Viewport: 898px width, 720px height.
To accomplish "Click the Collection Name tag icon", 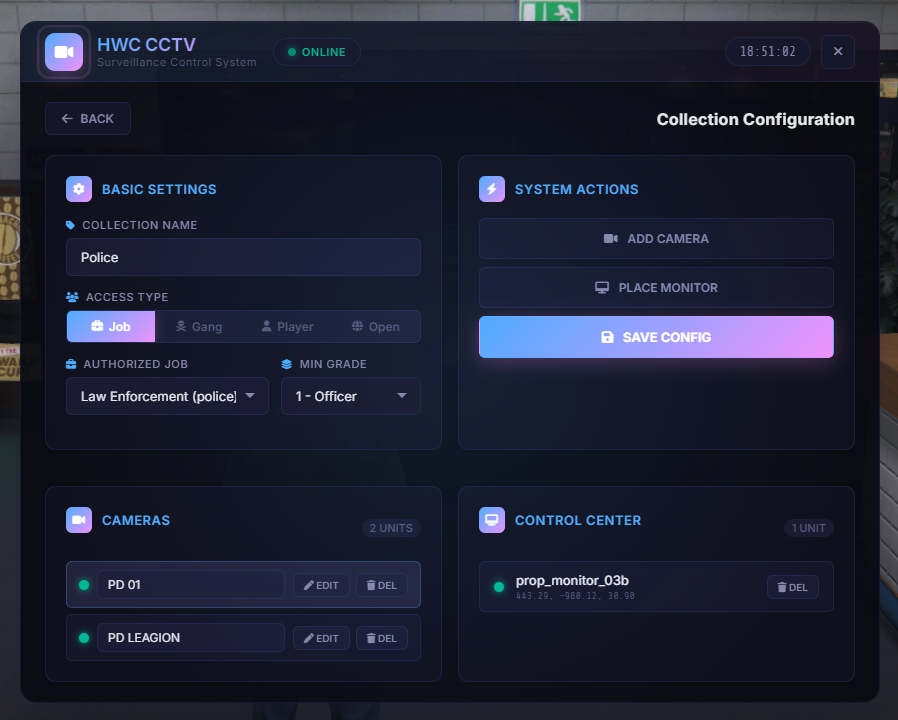I will (70, 225).
